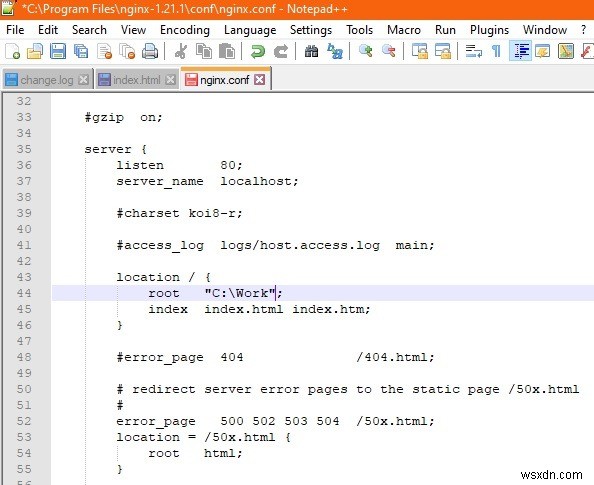Viewport: 594px width, 485px height.
Task: Open the Language menu
Action: pyautogui.click(x=250, y=30)
